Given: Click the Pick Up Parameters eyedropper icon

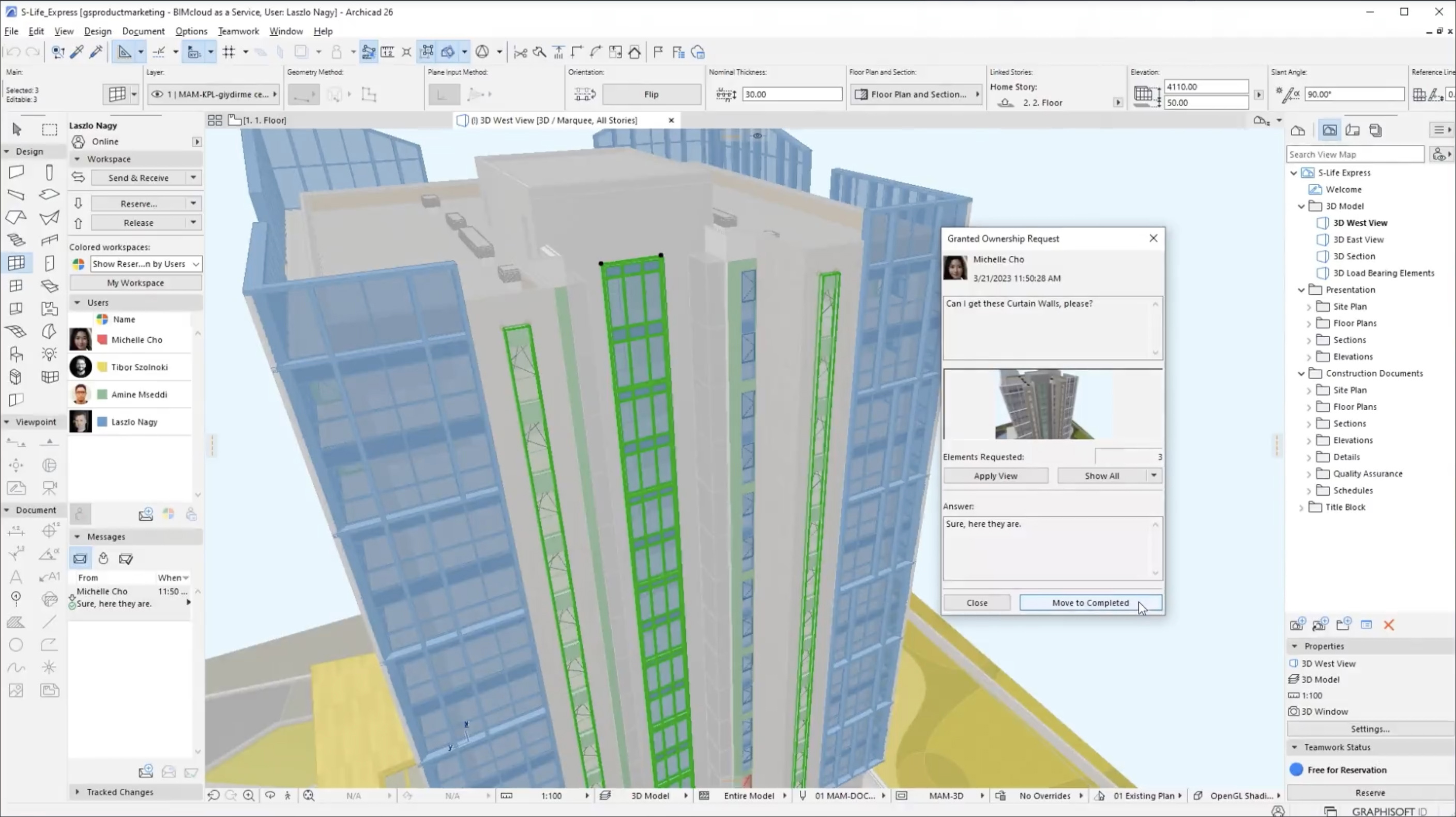Looking at the screenshot, I should tap(78, 52).
